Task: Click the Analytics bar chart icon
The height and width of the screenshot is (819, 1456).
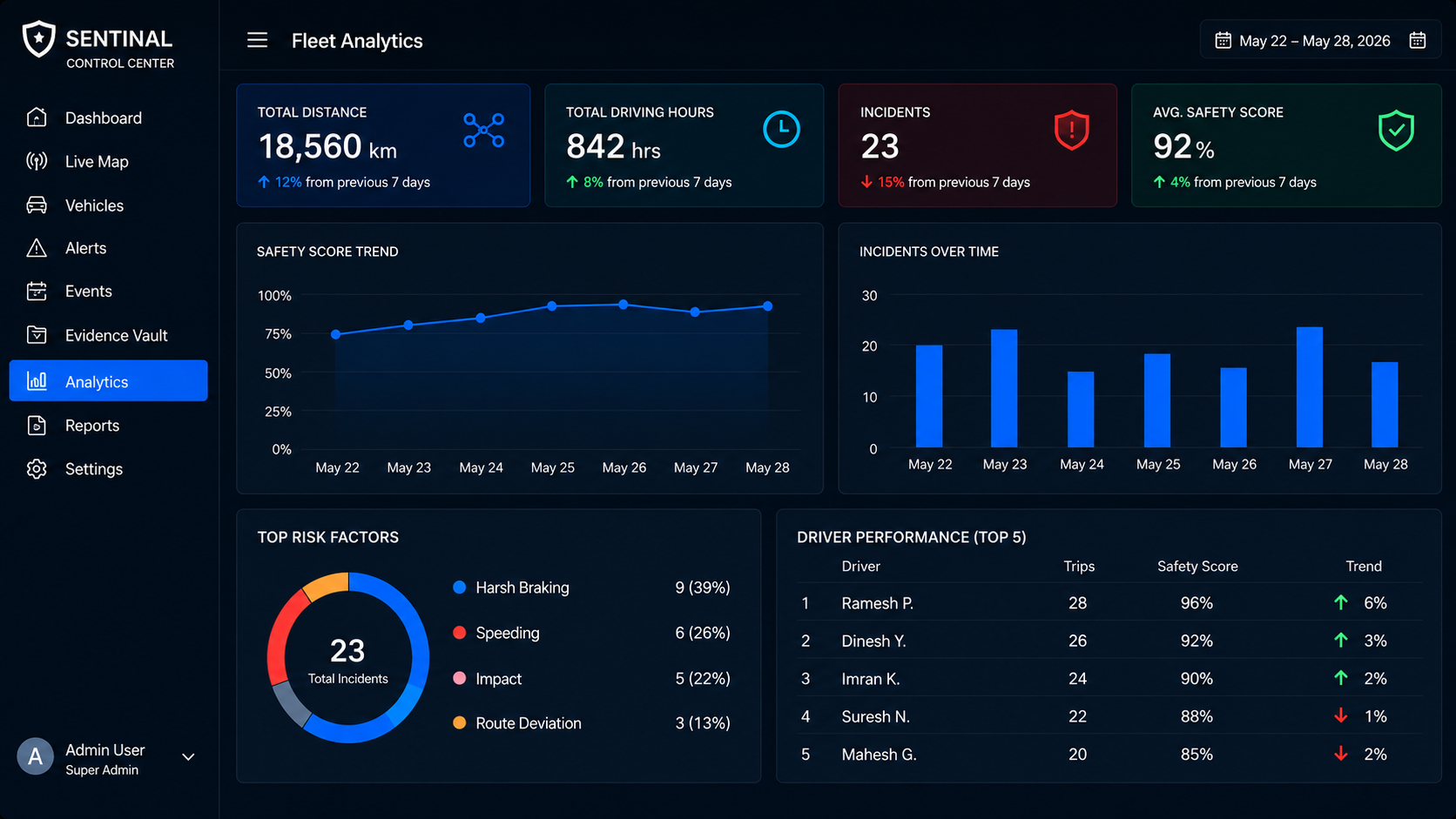Action: click(37, 381)
